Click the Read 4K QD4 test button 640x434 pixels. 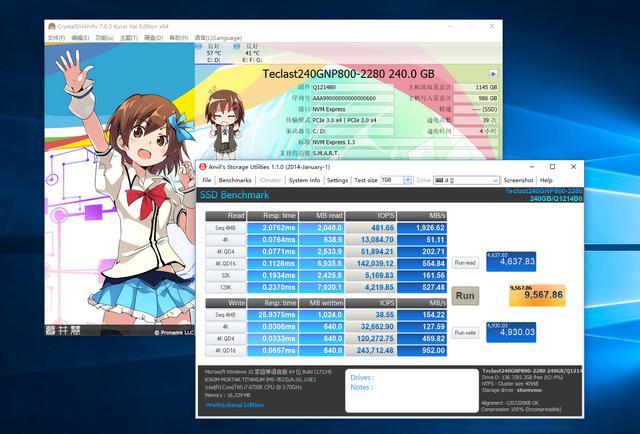(226, 251)
